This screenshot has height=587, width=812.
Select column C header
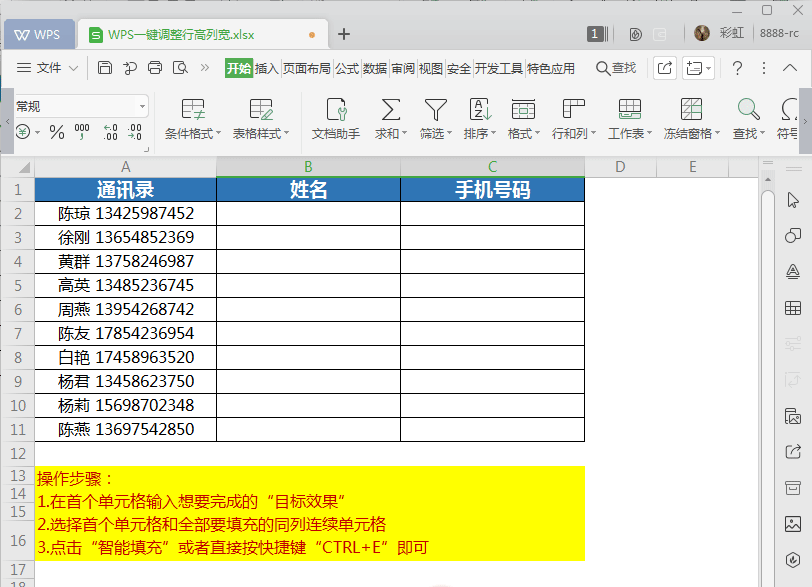492,167
